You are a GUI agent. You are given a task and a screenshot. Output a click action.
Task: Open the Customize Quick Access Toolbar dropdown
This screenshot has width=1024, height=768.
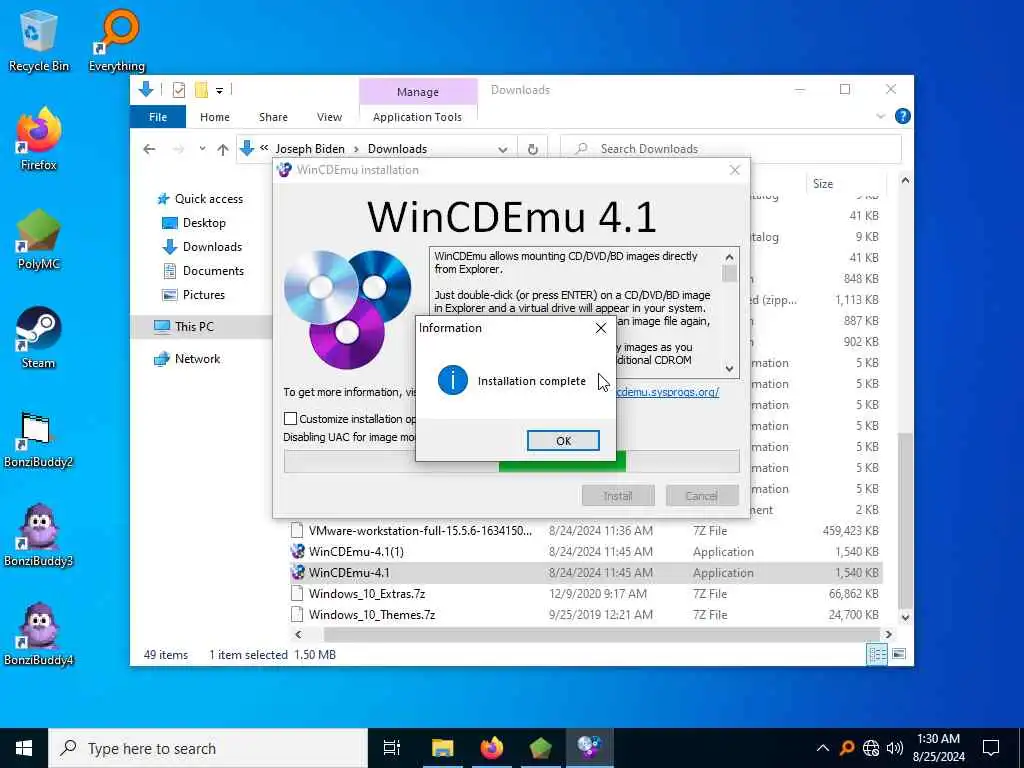[219, 91]
